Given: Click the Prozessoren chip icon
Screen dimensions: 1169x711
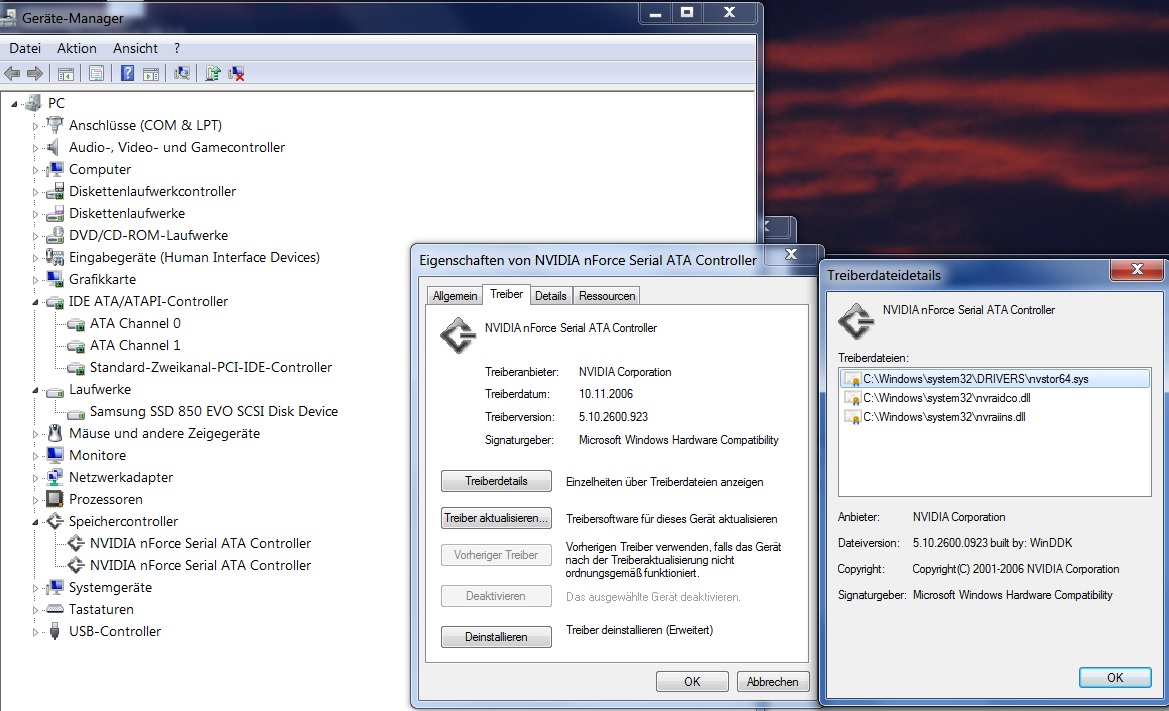Looking at the screenshot, I should click(54, 499).
